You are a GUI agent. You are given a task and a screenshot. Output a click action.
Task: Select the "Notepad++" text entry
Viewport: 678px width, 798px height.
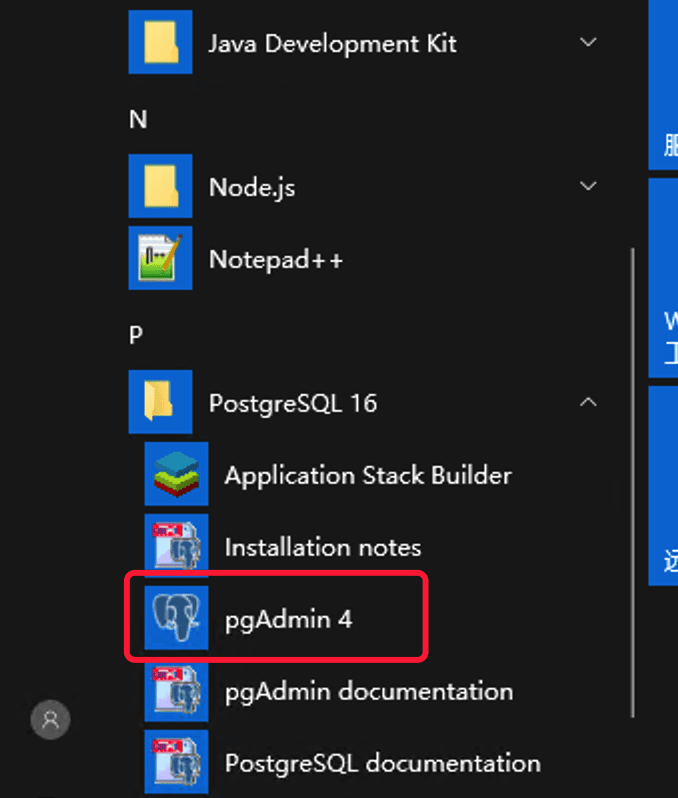(x=276, y=260)
